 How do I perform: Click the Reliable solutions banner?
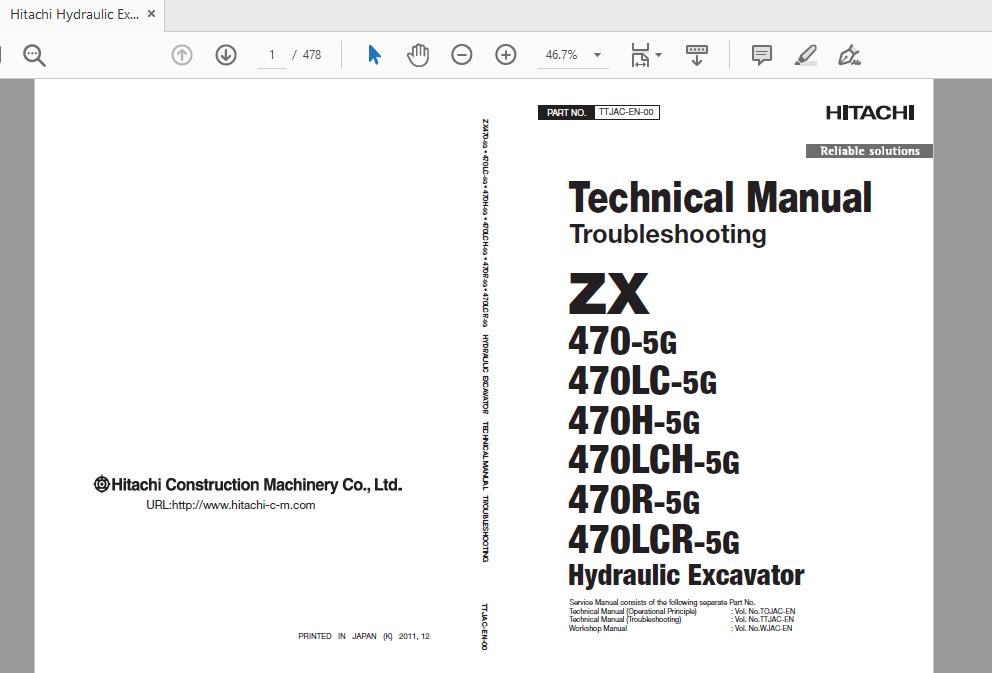(x=869, y=151)
